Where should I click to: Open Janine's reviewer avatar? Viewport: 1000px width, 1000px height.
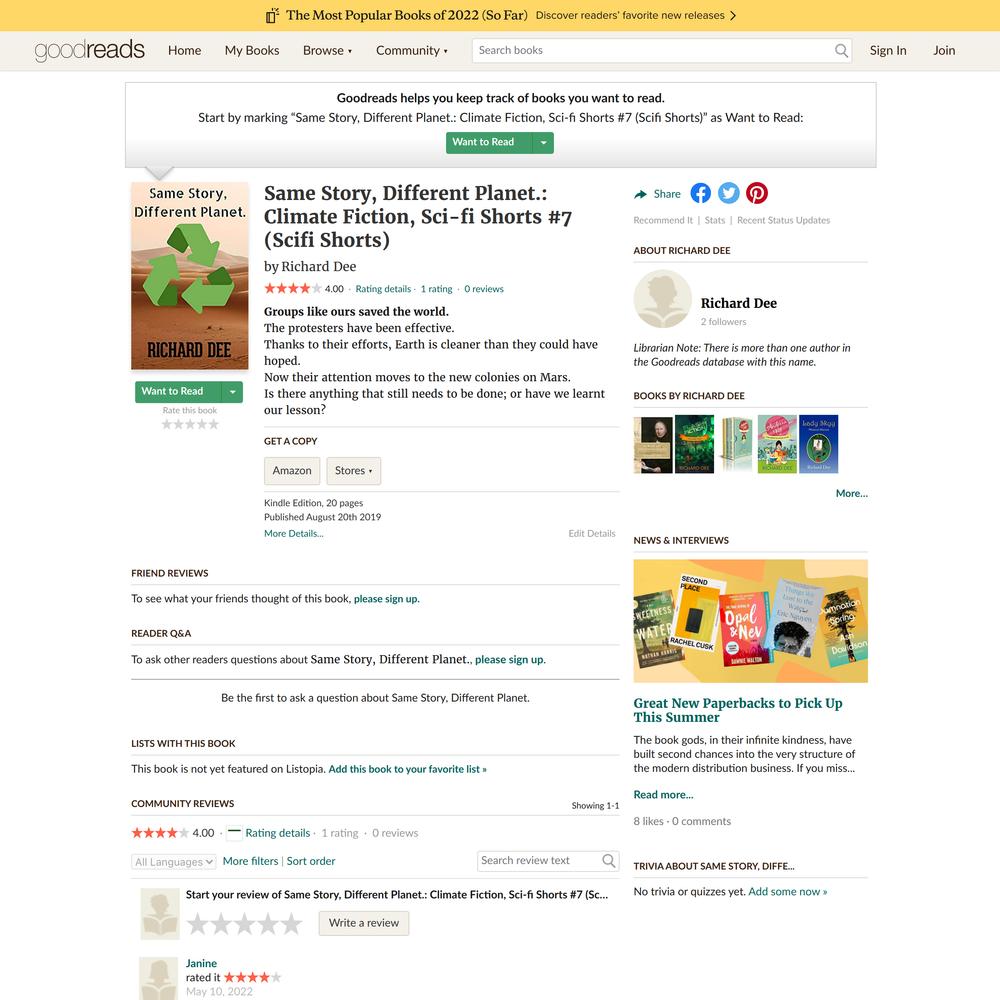pyautogui.click(x=158, y=978)
